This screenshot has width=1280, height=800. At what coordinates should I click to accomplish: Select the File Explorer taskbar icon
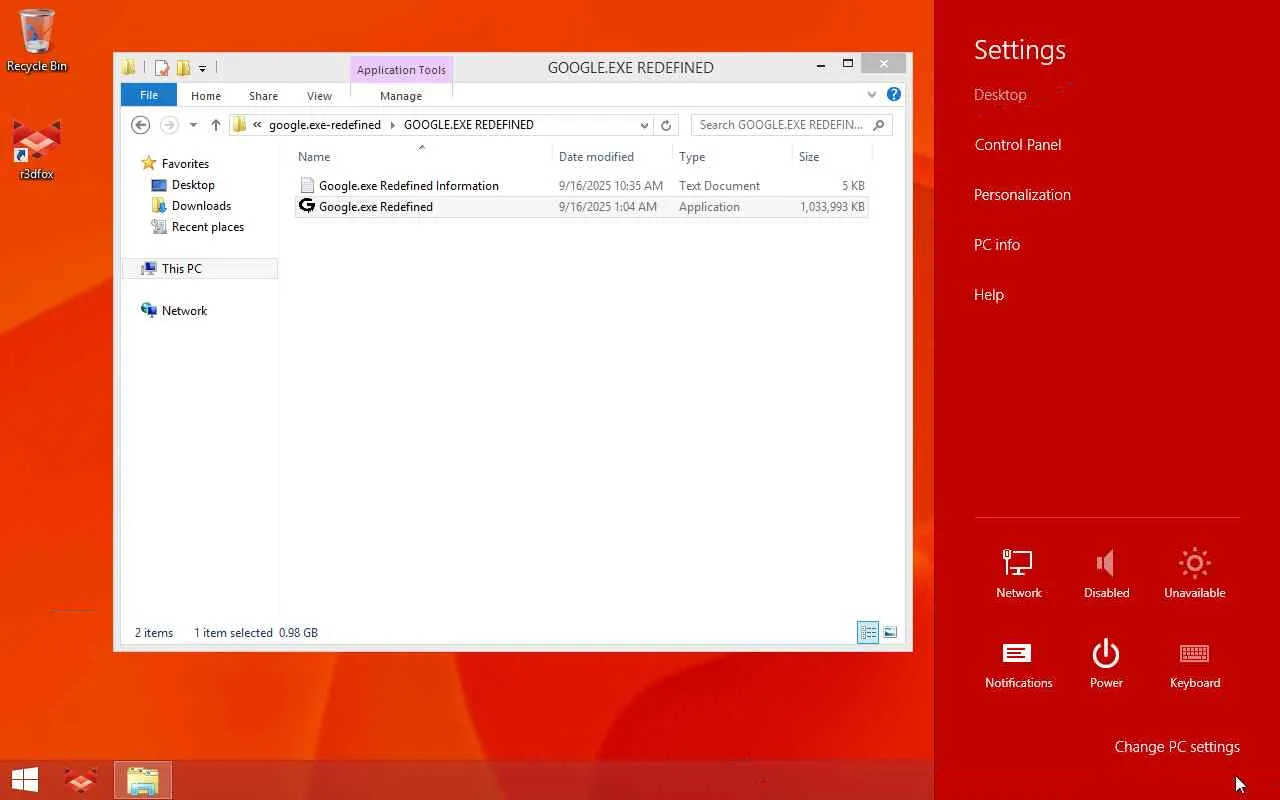(143, 780)
